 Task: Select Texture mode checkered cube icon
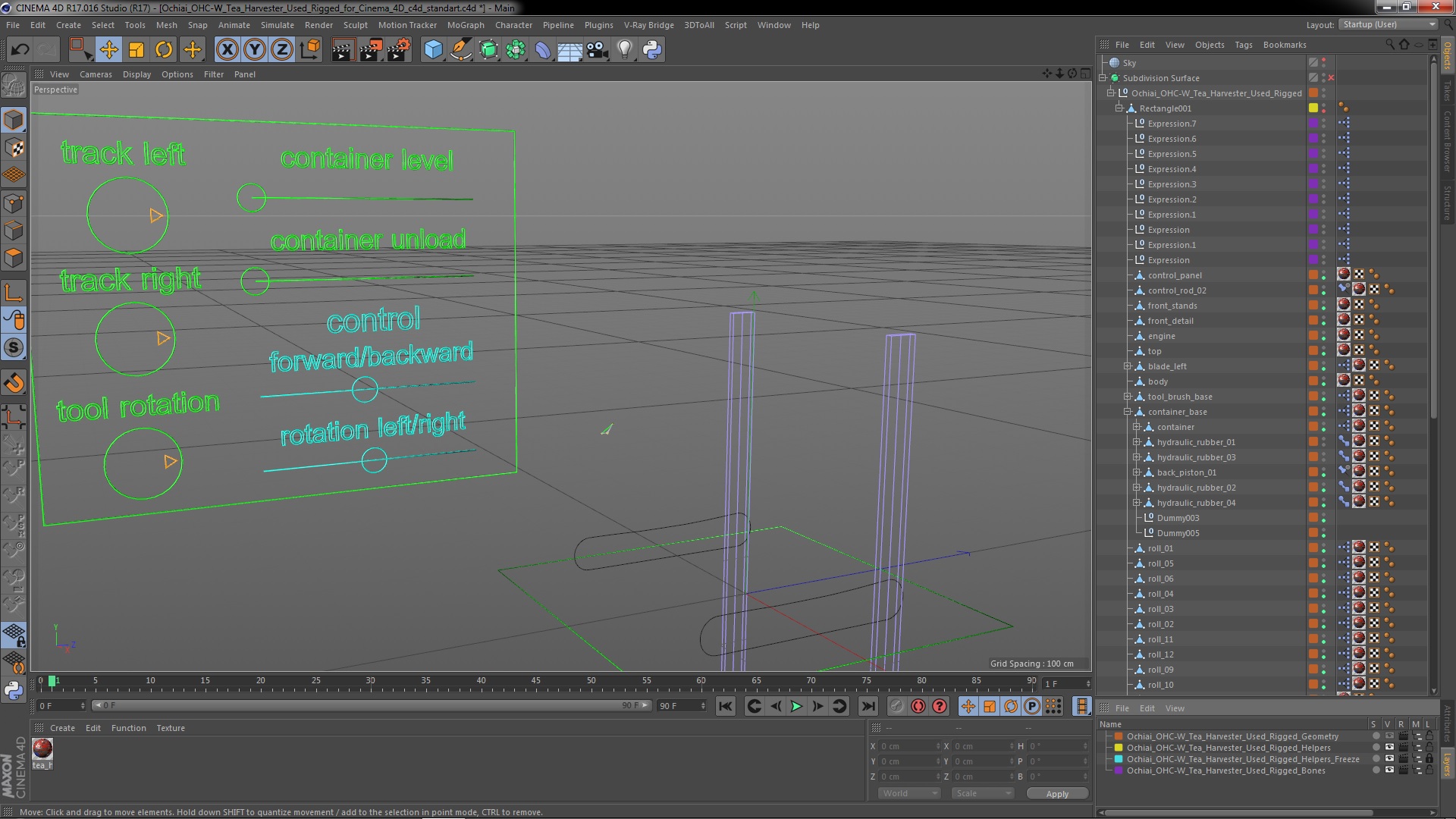click(14, 148)
